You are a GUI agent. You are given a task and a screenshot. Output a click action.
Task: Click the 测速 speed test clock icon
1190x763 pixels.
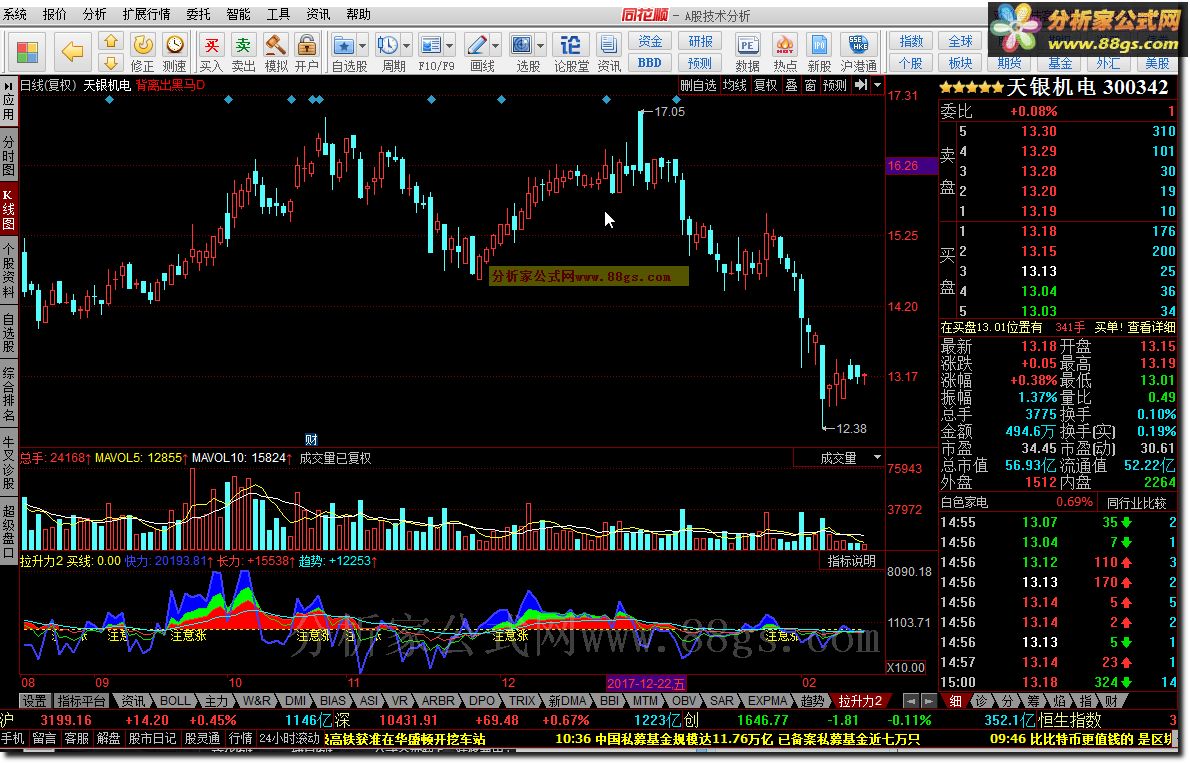tap(175, 44)
